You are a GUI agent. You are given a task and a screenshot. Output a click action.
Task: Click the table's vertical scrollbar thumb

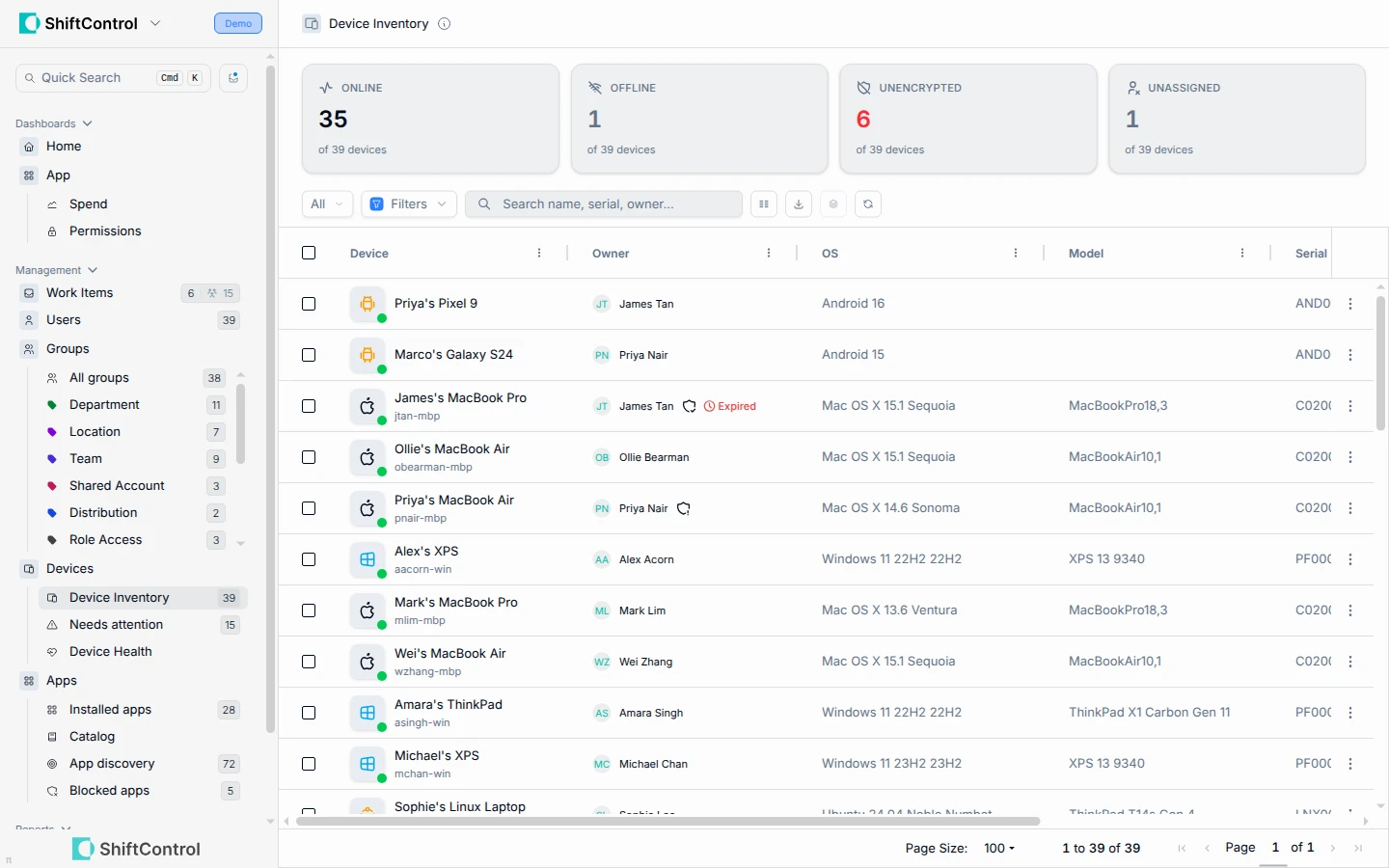(1380, 364)
